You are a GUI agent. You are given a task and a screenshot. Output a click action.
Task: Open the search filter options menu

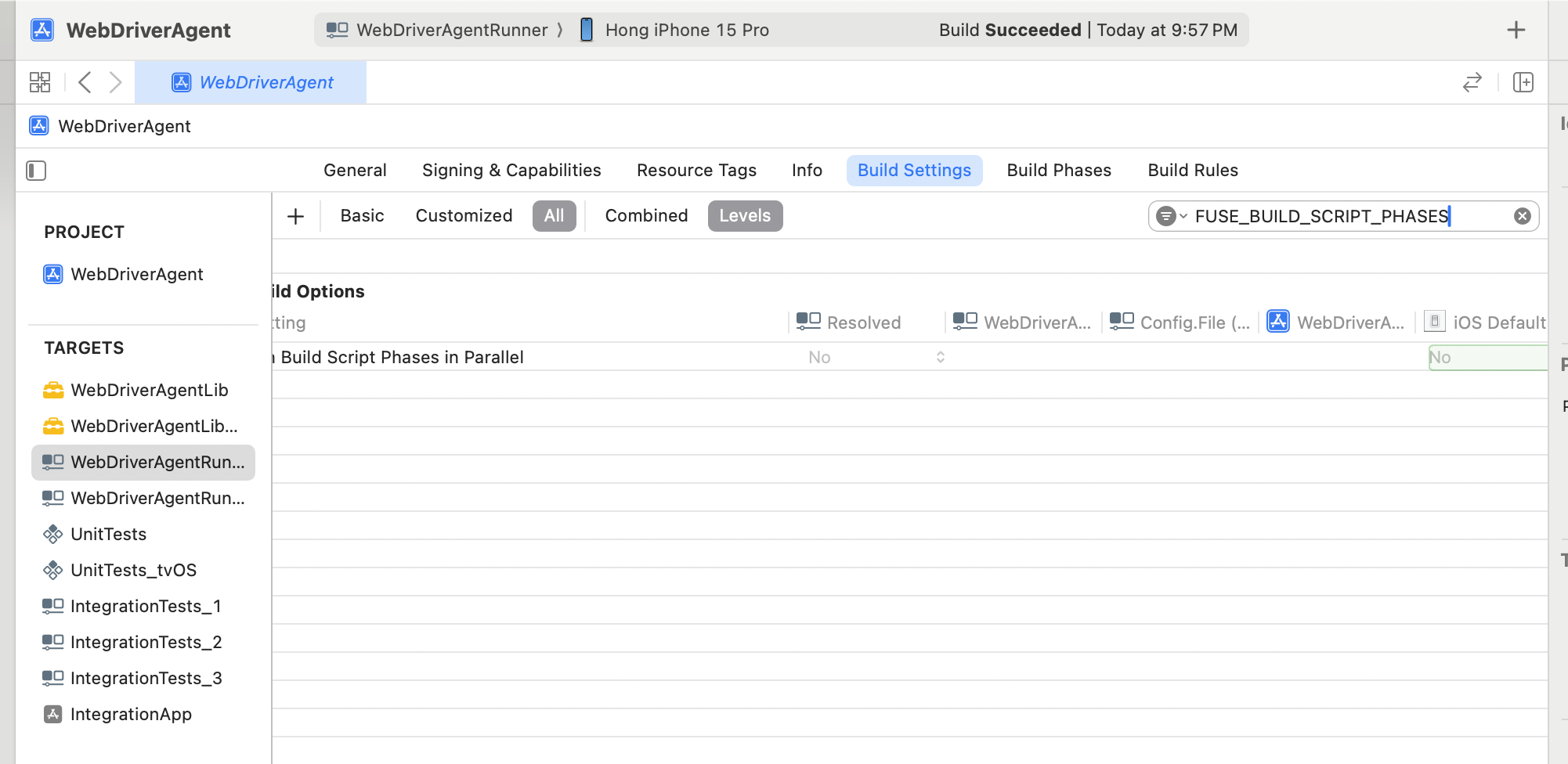[1172, 216]
